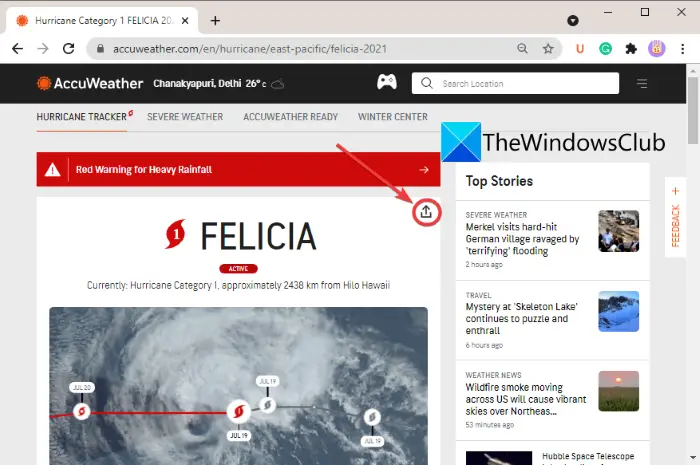The height and width of the screenshot is (465, 700).
Task: Click the JUL 19 marker with label above
Action: pyautogui.click(x=267, y=405)
